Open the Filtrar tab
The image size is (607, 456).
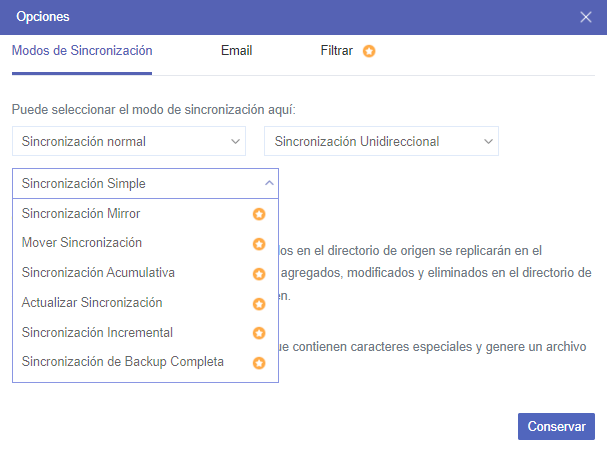pos(337,50)
